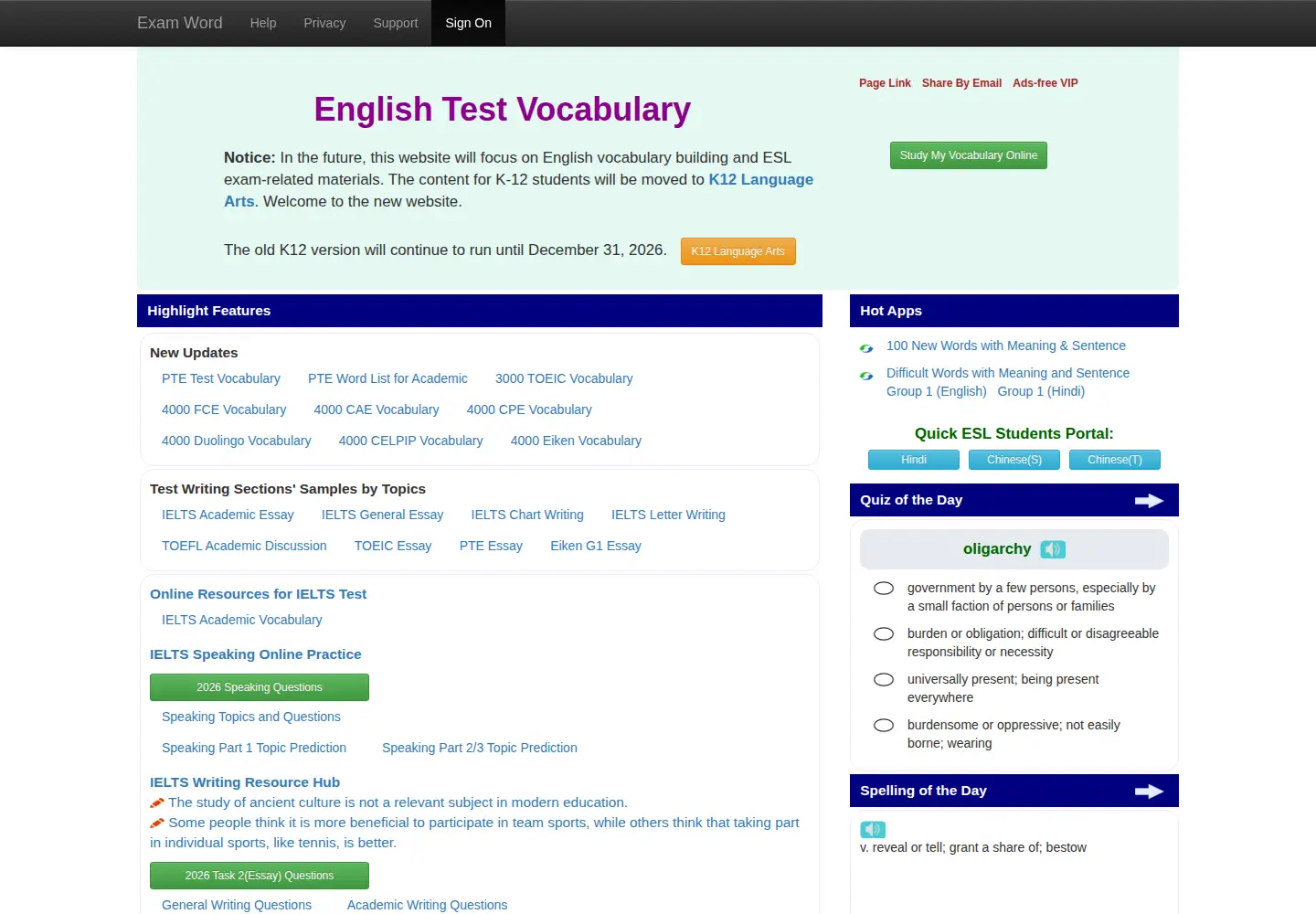The width and height of the screenshot is (1316, 914).
Task: Click icon beside Difficult Words link
Action: pos(866,376)
